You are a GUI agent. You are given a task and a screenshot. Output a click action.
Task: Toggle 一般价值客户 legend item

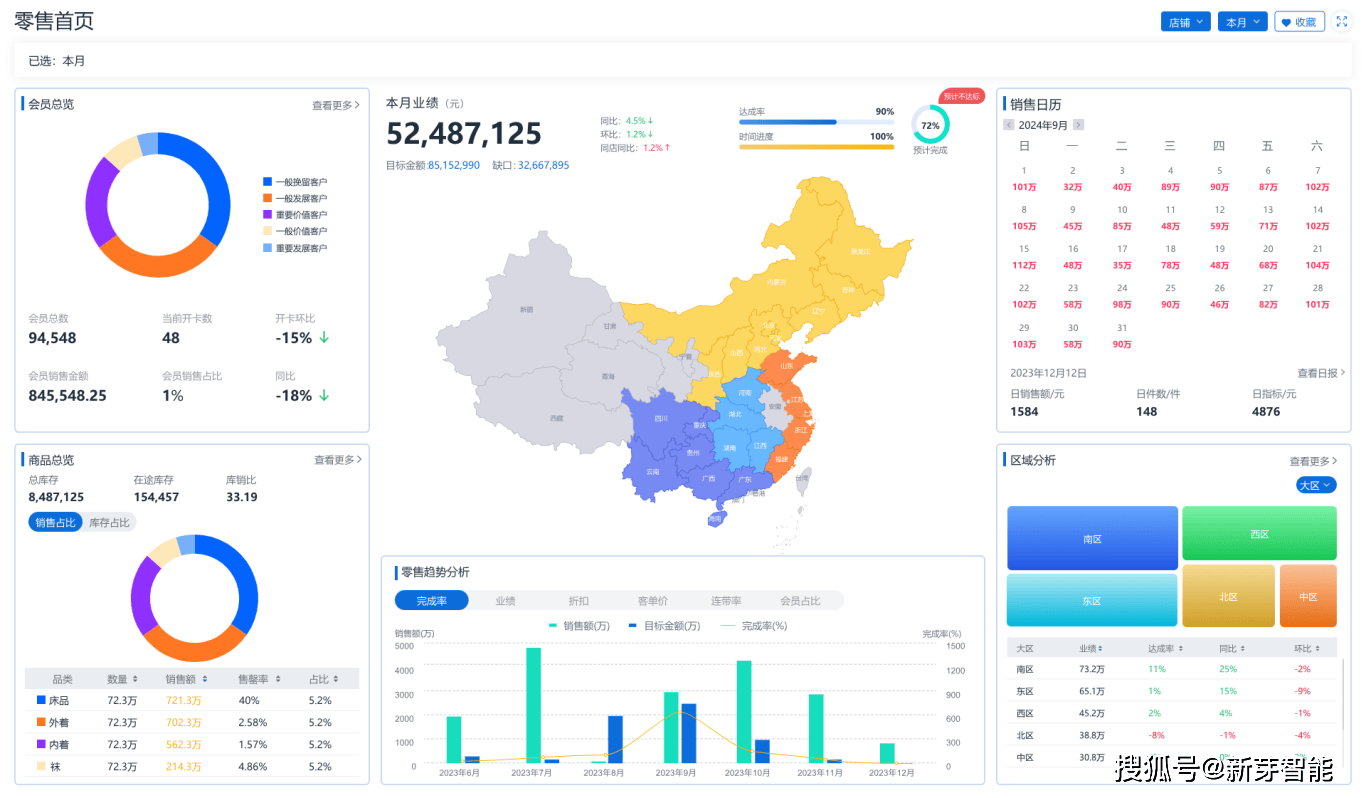pyautogui.click(x=295, y=231)
